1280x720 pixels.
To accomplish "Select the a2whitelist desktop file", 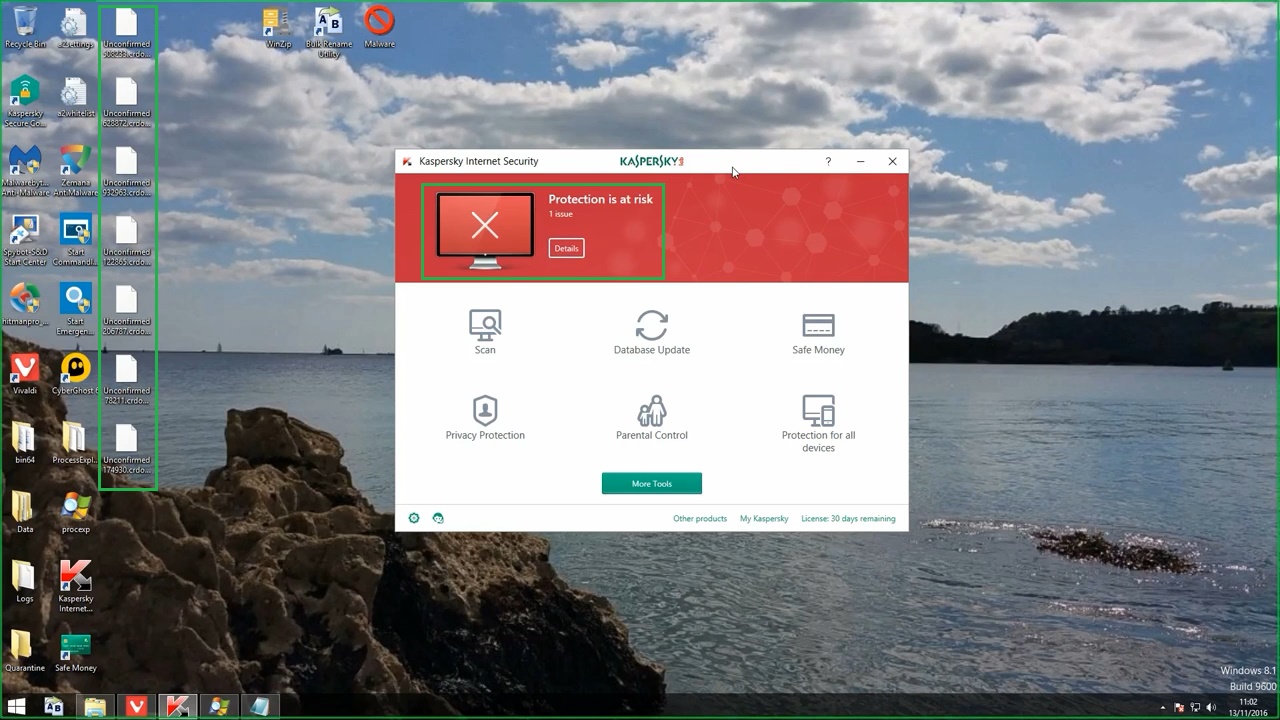I will pyautogui.click(x=75, y=98).
